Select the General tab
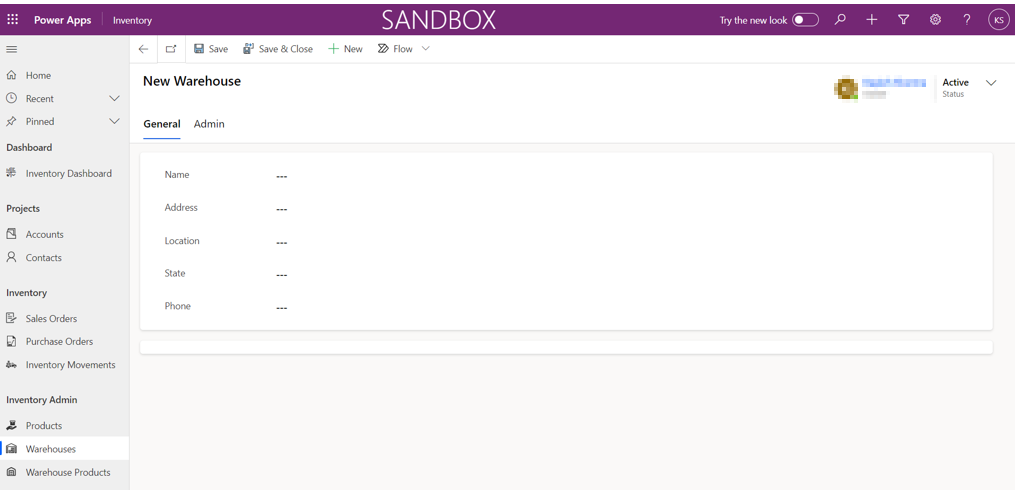This screenshot has width=1029, height=502. point(162,124)
